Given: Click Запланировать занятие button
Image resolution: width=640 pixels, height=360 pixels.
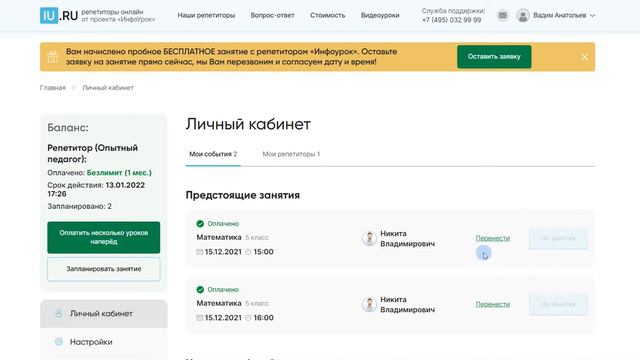Looking at the screenshot, I should 104,269.
